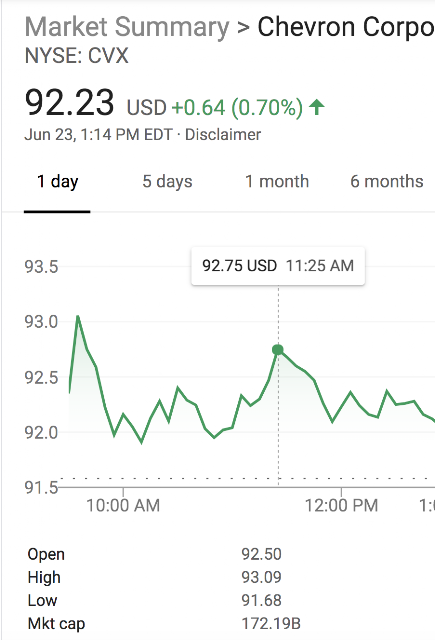Viewport: 435px width, 640px height.
Task: Click the green up arrow icon
Action: click(317, 107)
